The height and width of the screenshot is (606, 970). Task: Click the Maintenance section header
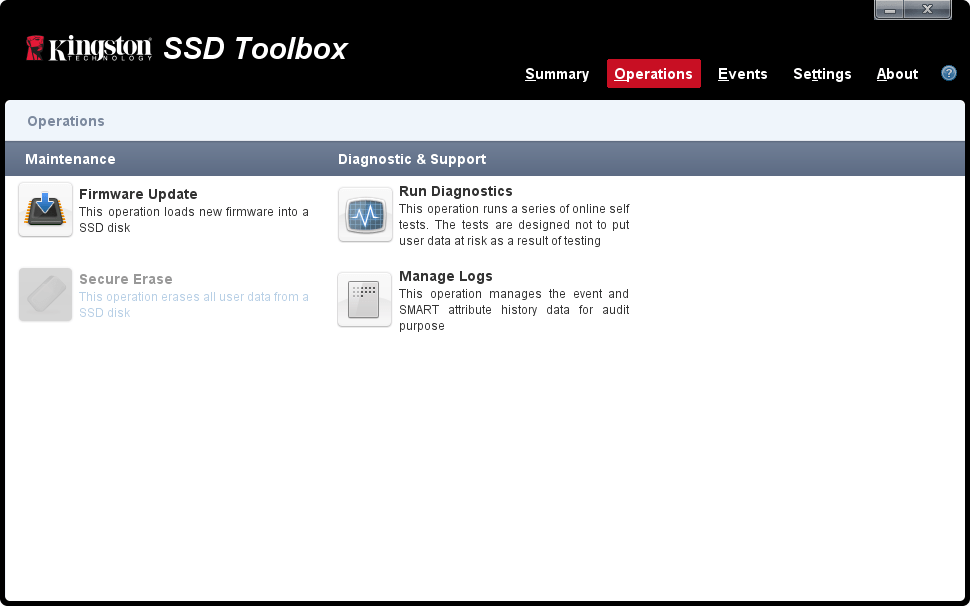tap(70, 159)
